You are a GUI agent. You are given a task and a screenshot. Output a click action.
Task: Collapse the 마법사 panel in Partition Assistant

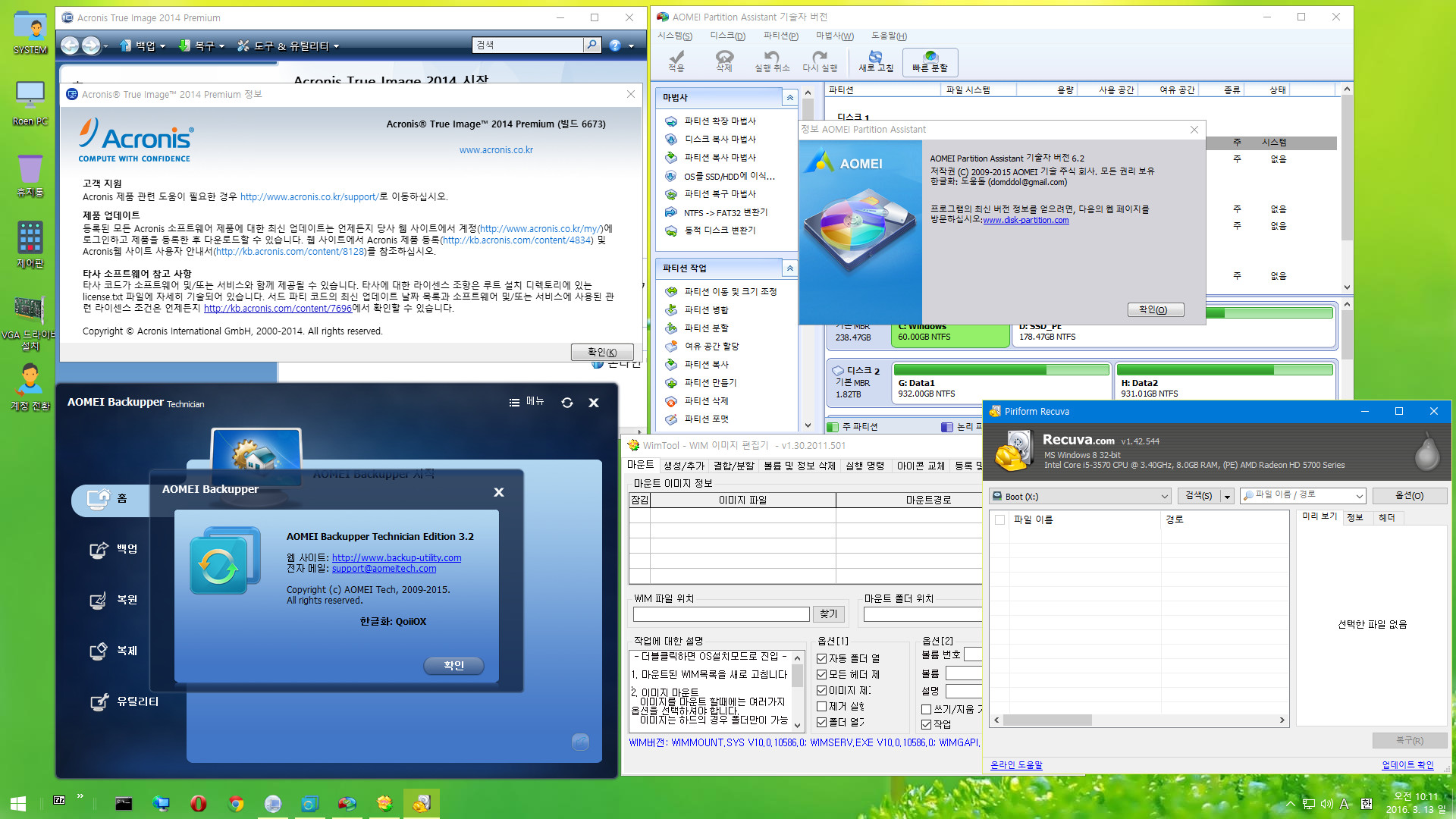pos(790,98)
